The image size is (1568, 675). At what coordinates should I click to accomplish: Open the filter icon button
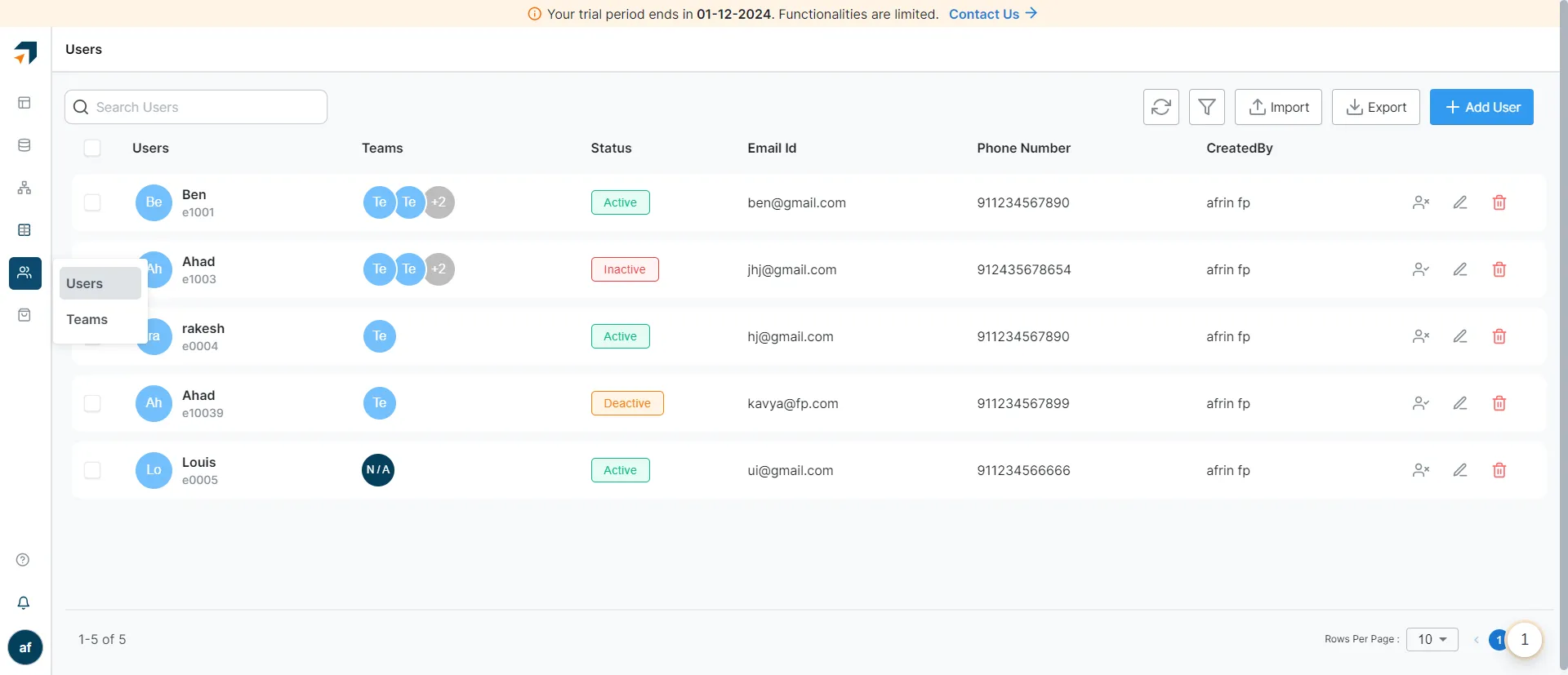(x=1206, y=107)
